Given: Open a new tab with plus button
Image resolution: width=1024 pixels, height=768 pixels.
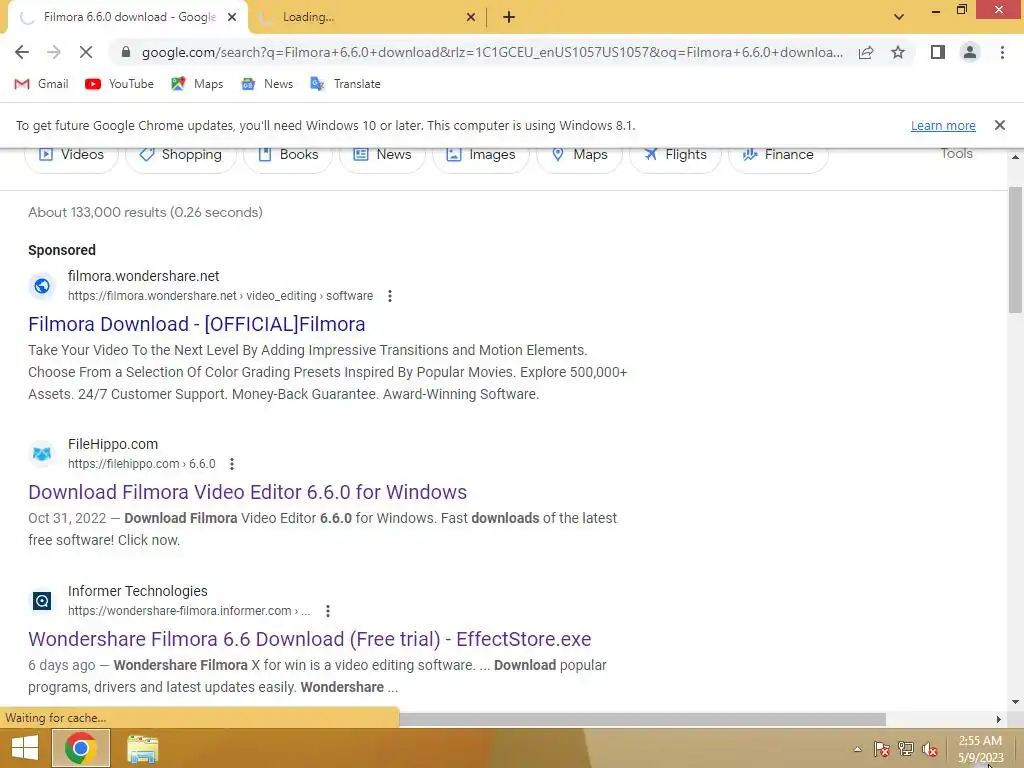Looking at the screenshot, I should 509,17.
